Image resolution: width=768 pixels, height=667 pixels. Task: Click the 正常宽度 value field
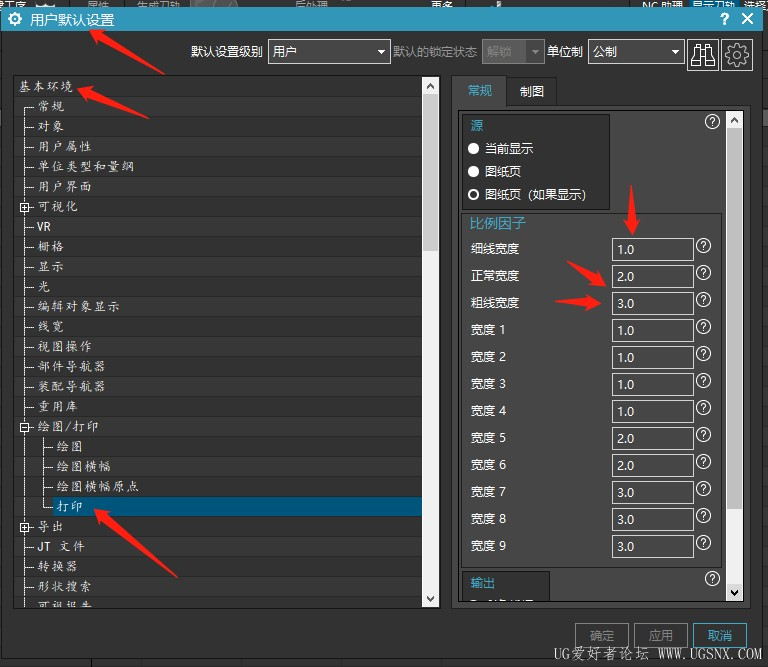pos(652,276)
